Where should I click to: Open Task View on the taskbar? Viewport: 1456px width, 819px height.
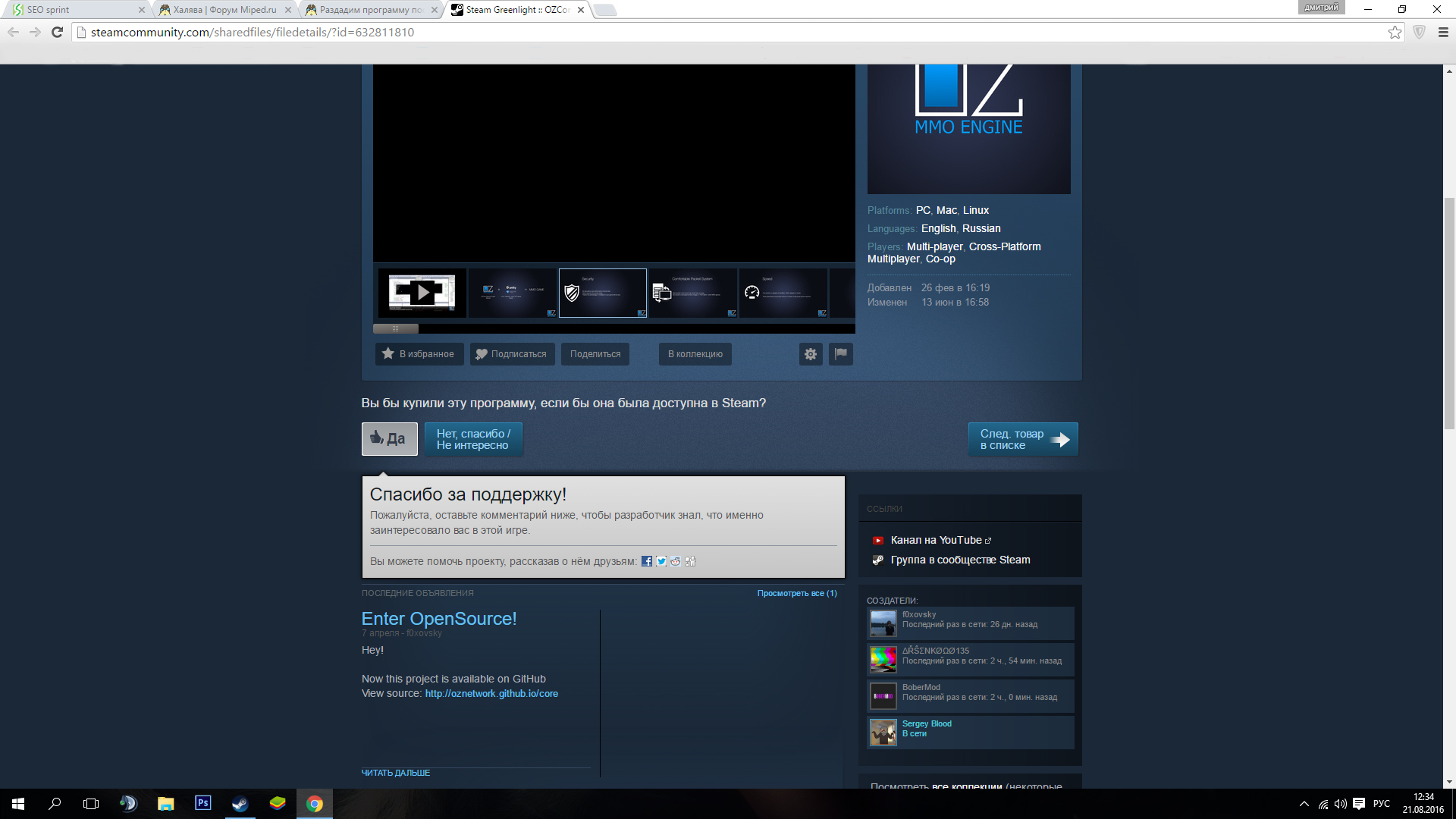click(x=91, y=804)
